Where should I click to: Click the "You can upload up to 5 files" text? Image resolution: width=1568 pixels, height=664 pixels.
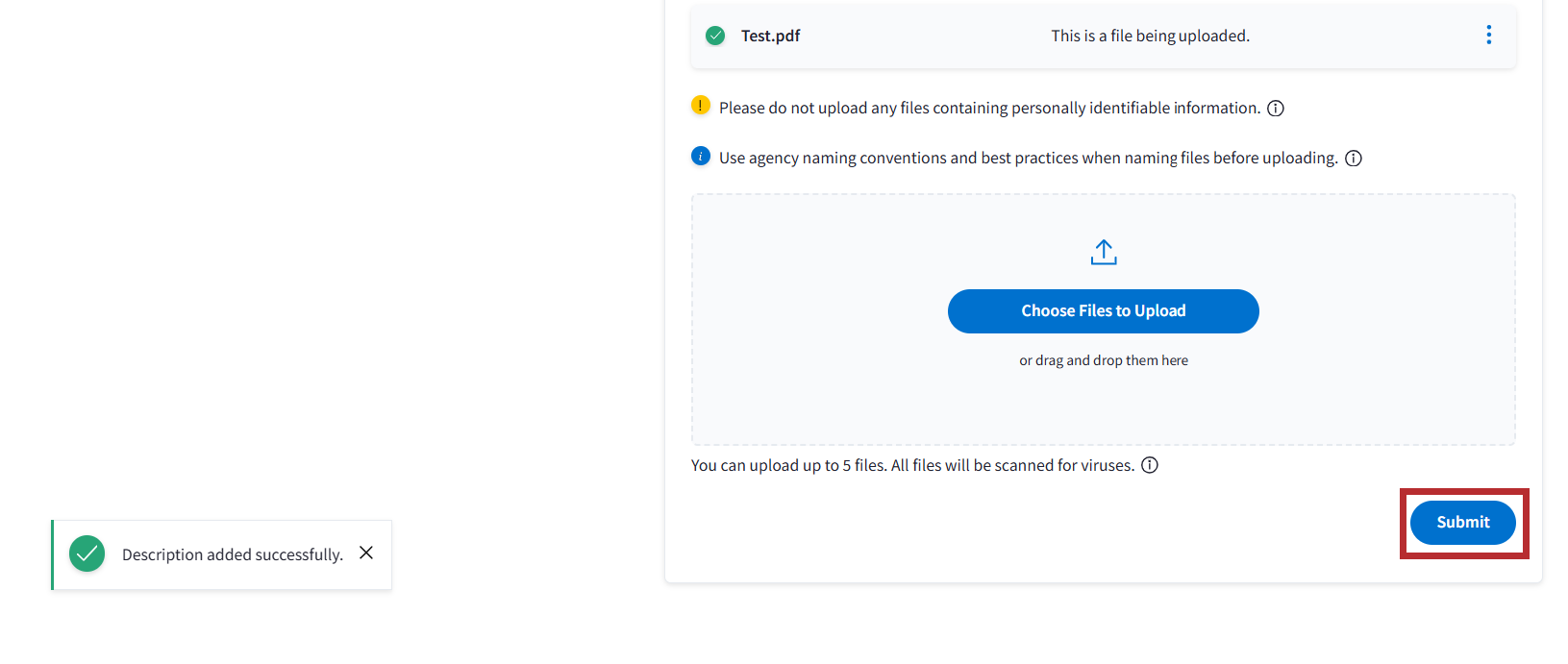click(x=912, y=465)
